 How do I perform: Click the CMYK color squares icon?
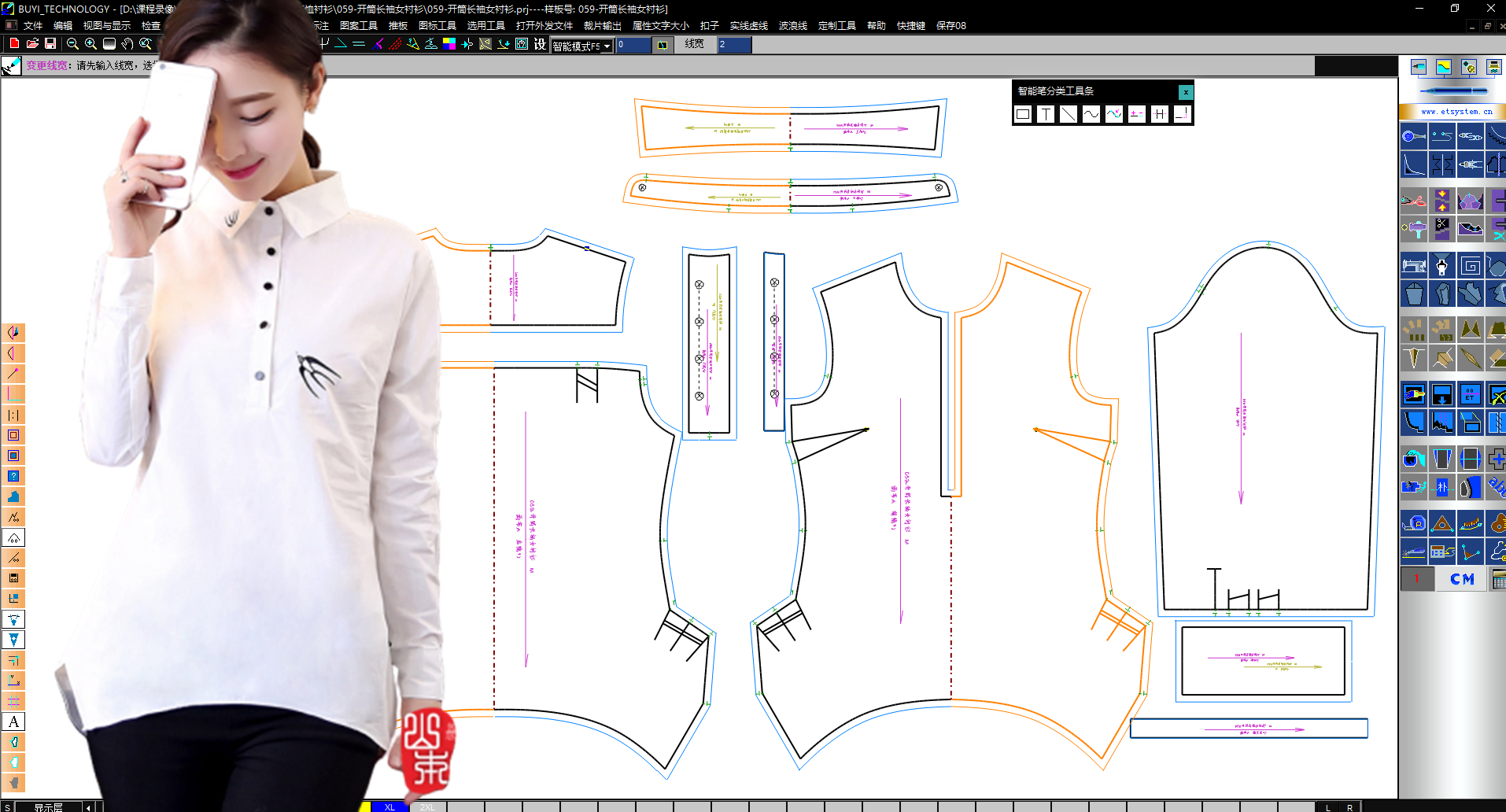tap(449, 44)
